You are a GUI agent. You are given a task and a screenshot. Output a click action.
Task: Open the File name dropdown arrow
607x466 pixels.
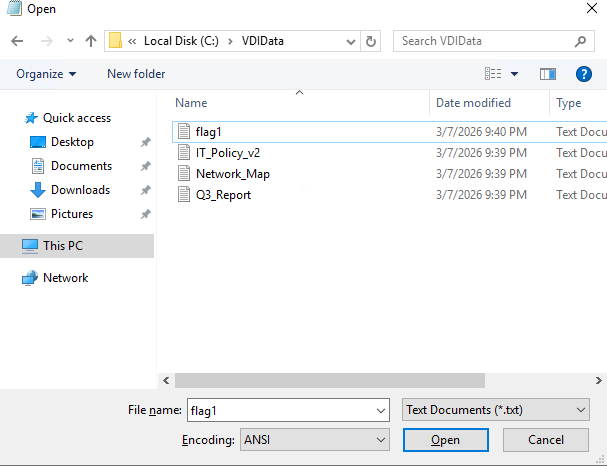pyautogui.click(x=381, y=410)
